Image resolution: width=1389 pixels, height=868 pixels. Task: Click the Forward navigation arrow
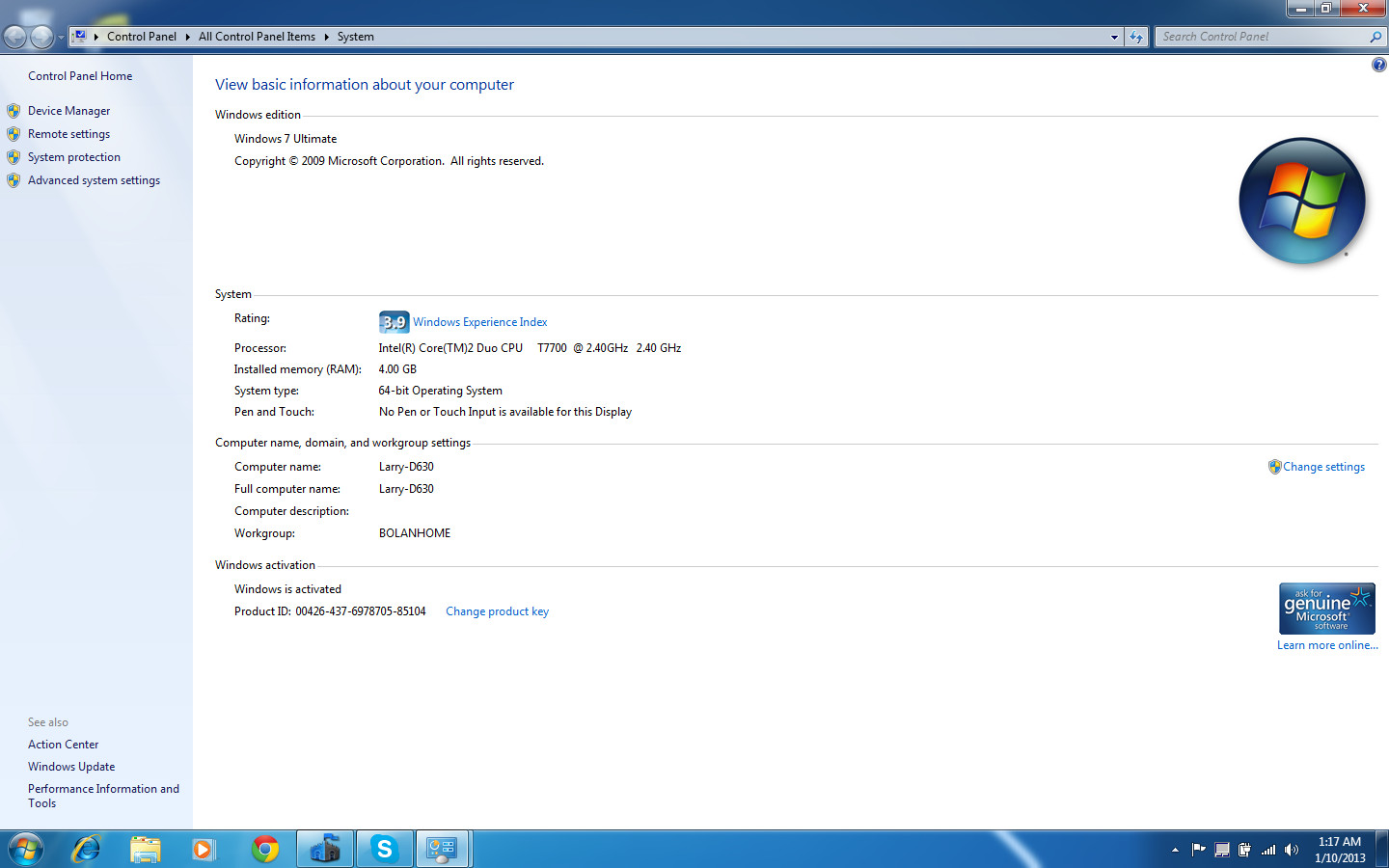pyautogui.click(x=41, y=37)
